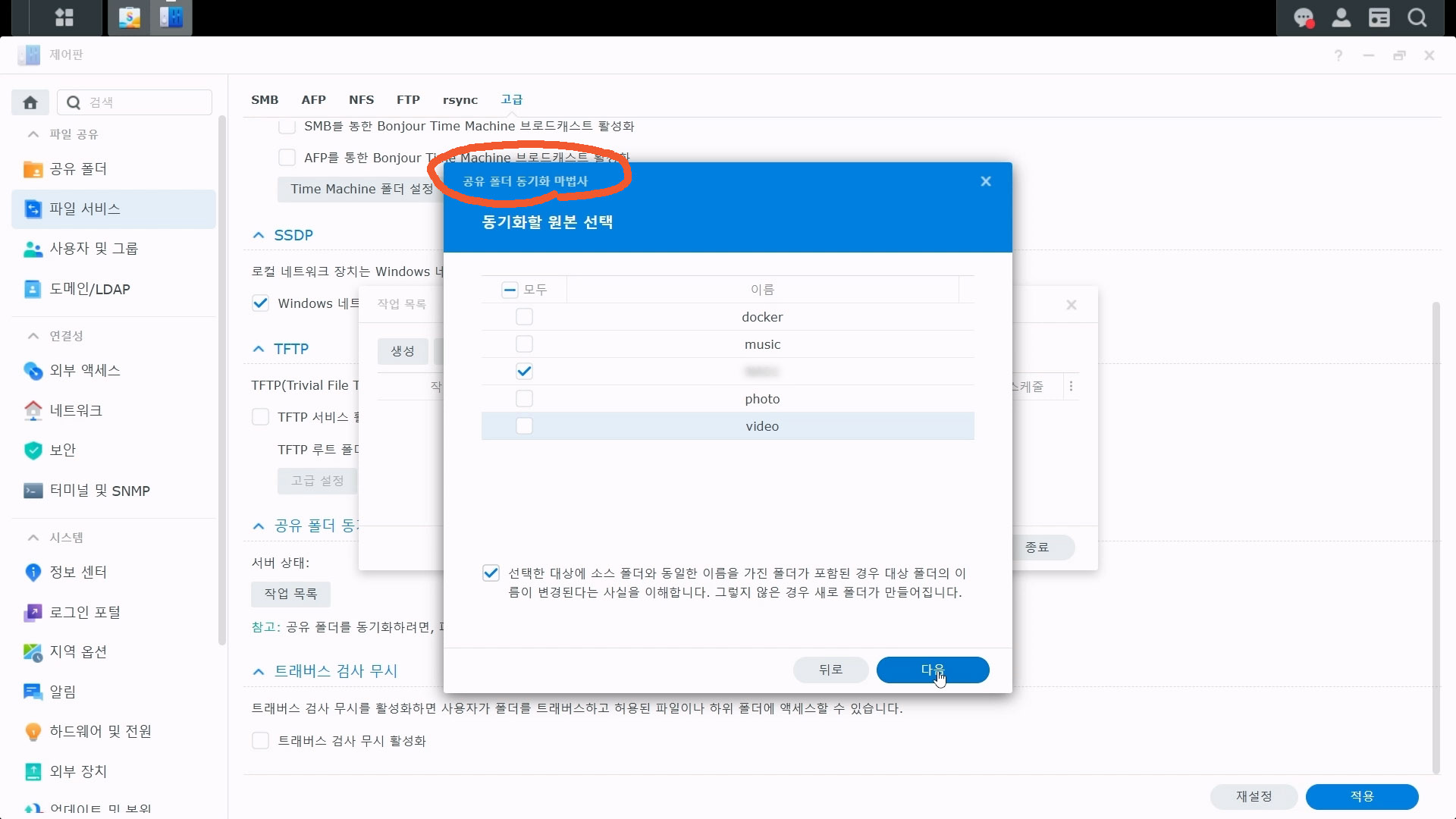This screenshot has width=1456, height=819.
Task: Click the home icon in Control Panel
Action: pyautogui.click(x=30, y=102)
